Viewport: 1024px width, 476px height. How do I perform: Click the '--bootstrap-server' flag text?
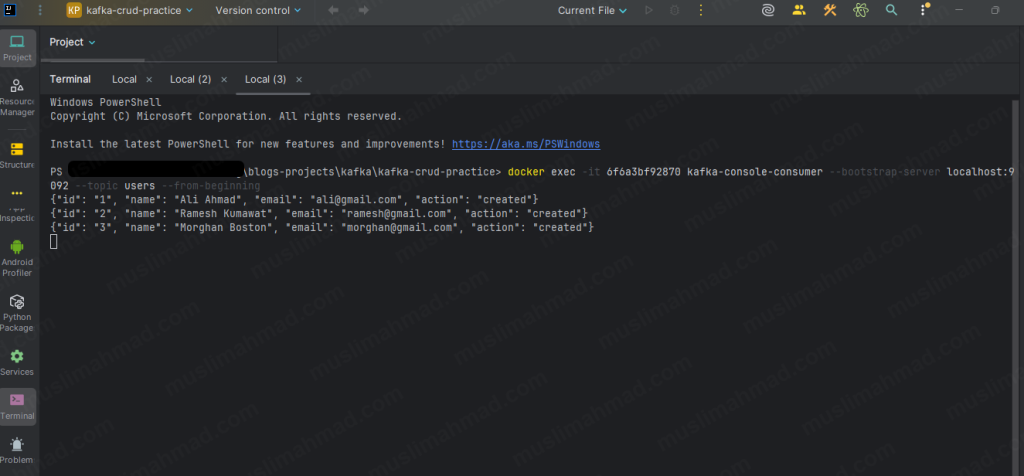(x=885, y=172)
